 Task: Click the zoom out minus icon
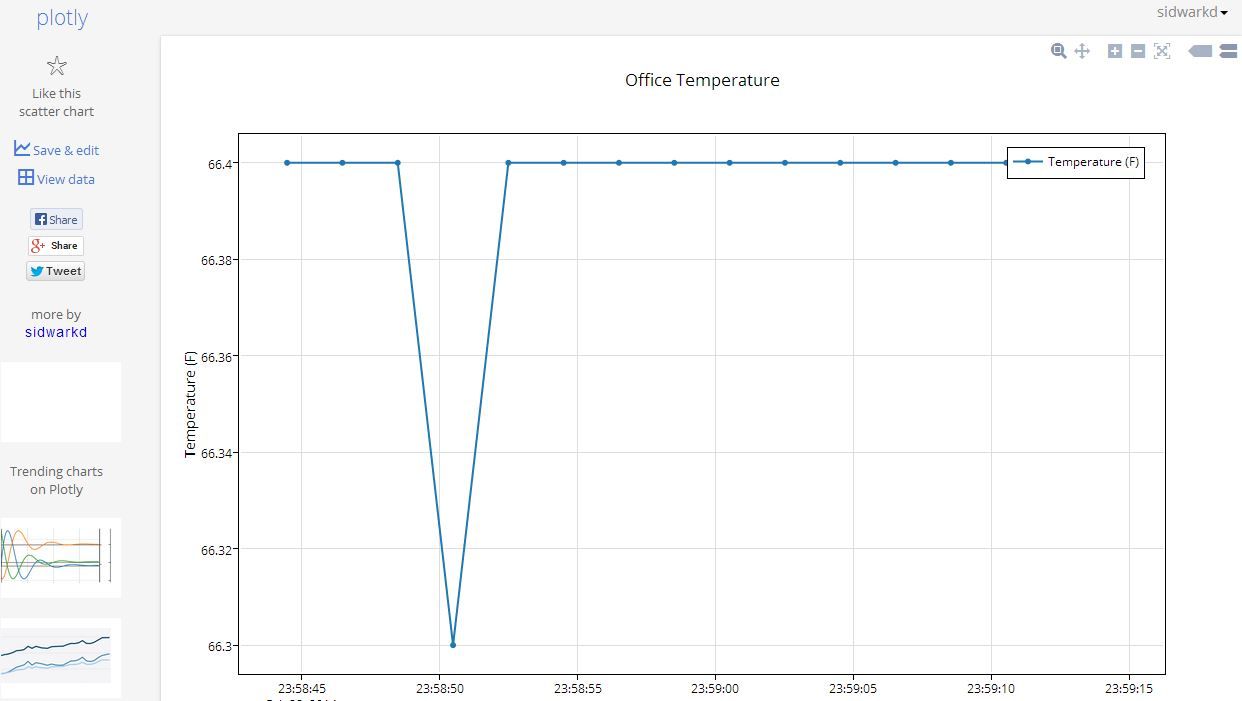point(1138,51)
